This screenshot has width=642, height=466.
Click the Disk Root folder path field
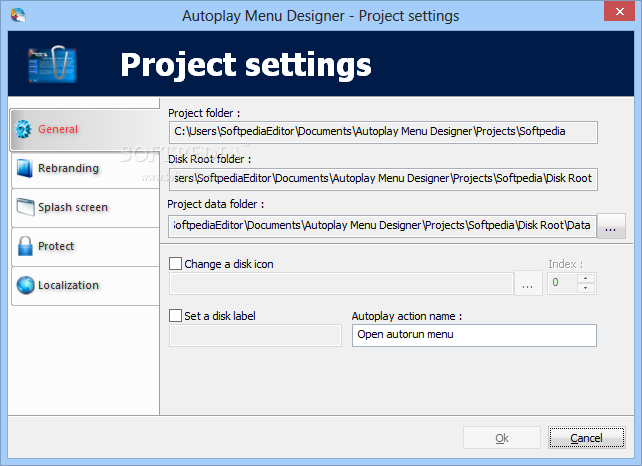click(383, 179)
